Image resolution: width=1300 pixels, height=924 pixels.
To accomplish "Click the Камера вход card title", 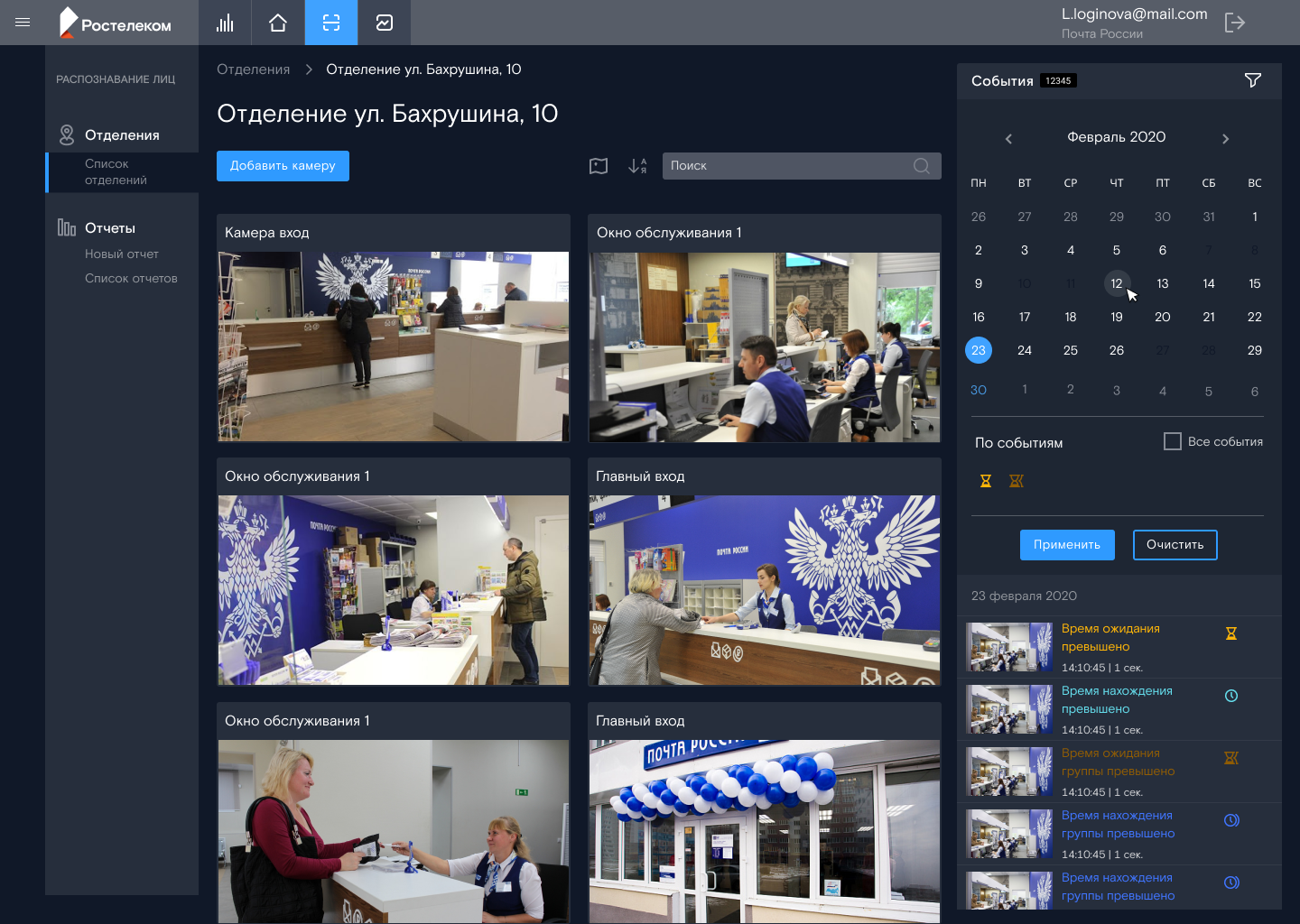I will 267,233.
